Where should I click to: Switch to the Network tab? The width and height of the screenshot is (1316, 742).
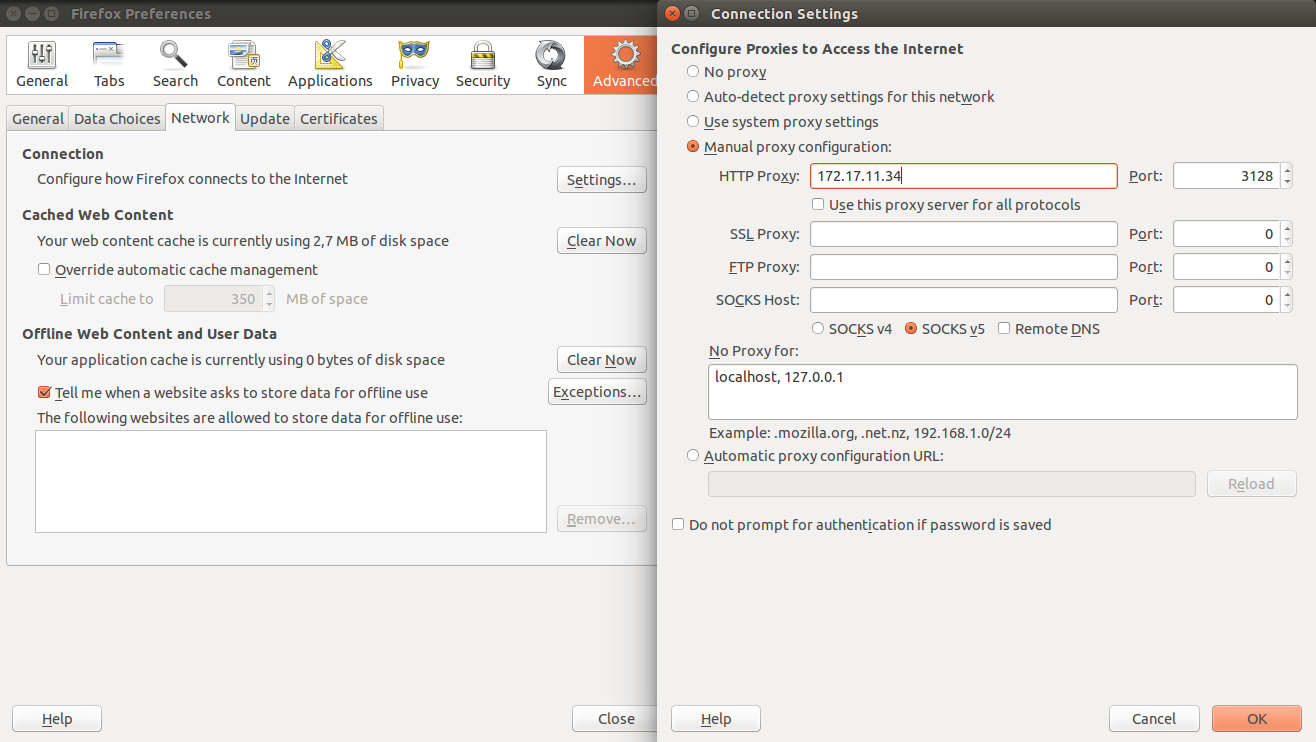[200, 118]
